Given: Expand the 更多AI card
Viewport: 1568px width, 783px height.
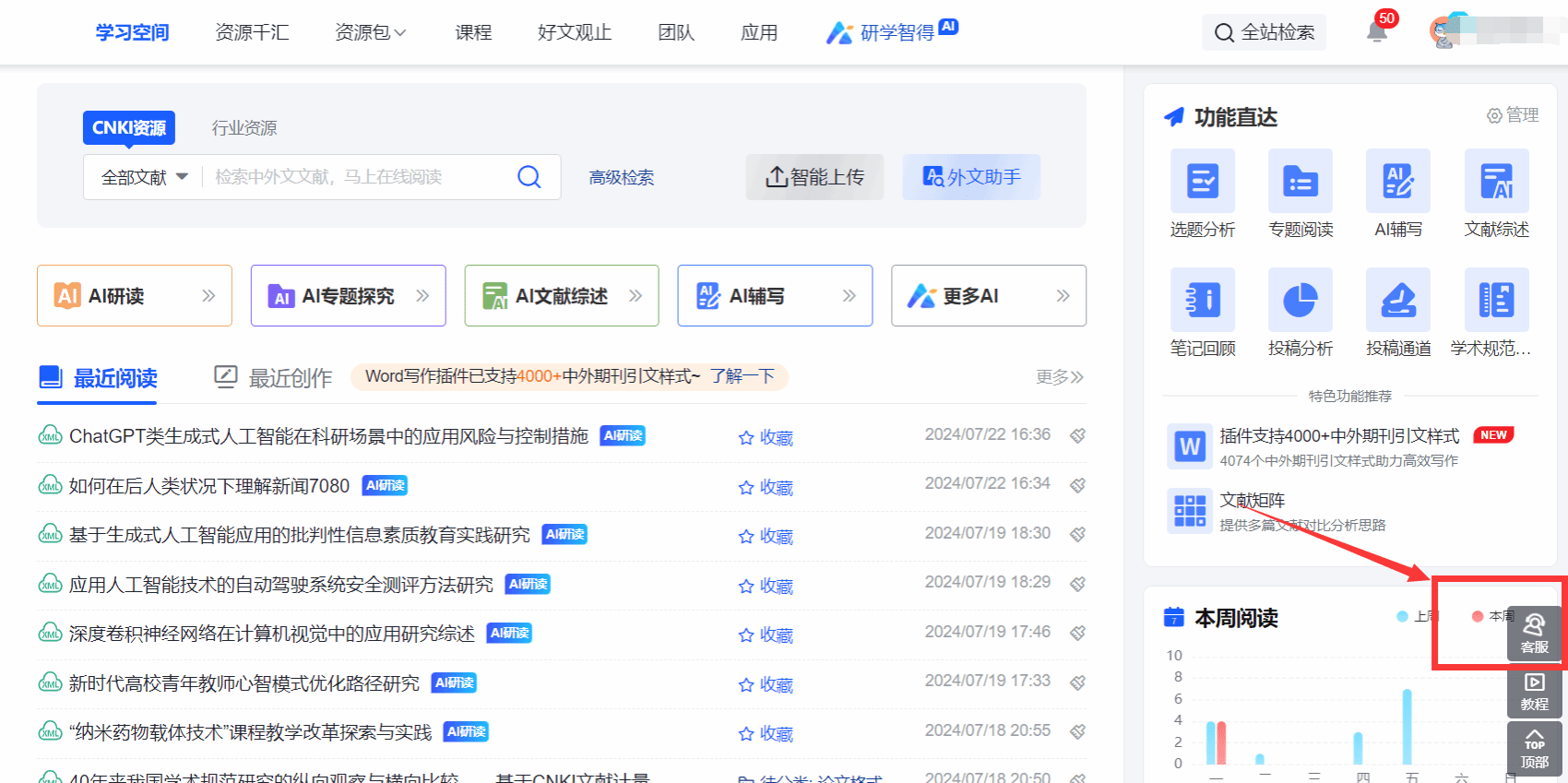Looking at the screenshot, I should (x=988, y=296).
